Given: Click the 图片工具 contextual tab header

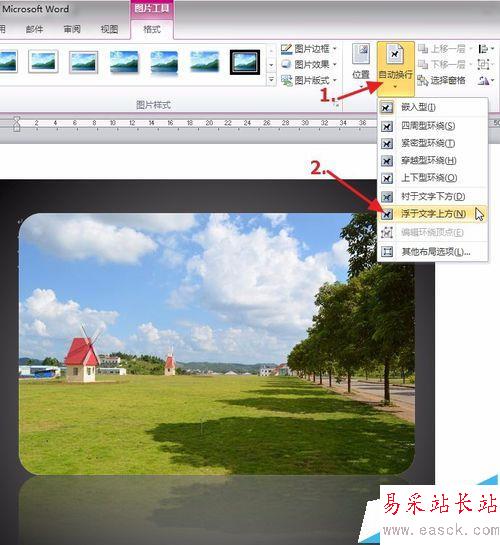Looking at the screenshot, I should [x=152, y=8].
